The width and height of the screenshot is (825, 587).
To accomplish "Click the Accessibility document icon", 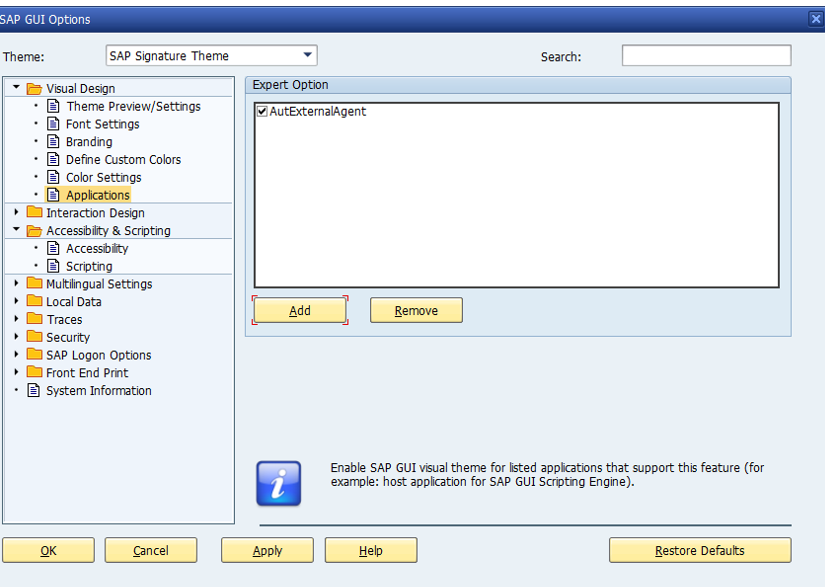I will 53,248.
